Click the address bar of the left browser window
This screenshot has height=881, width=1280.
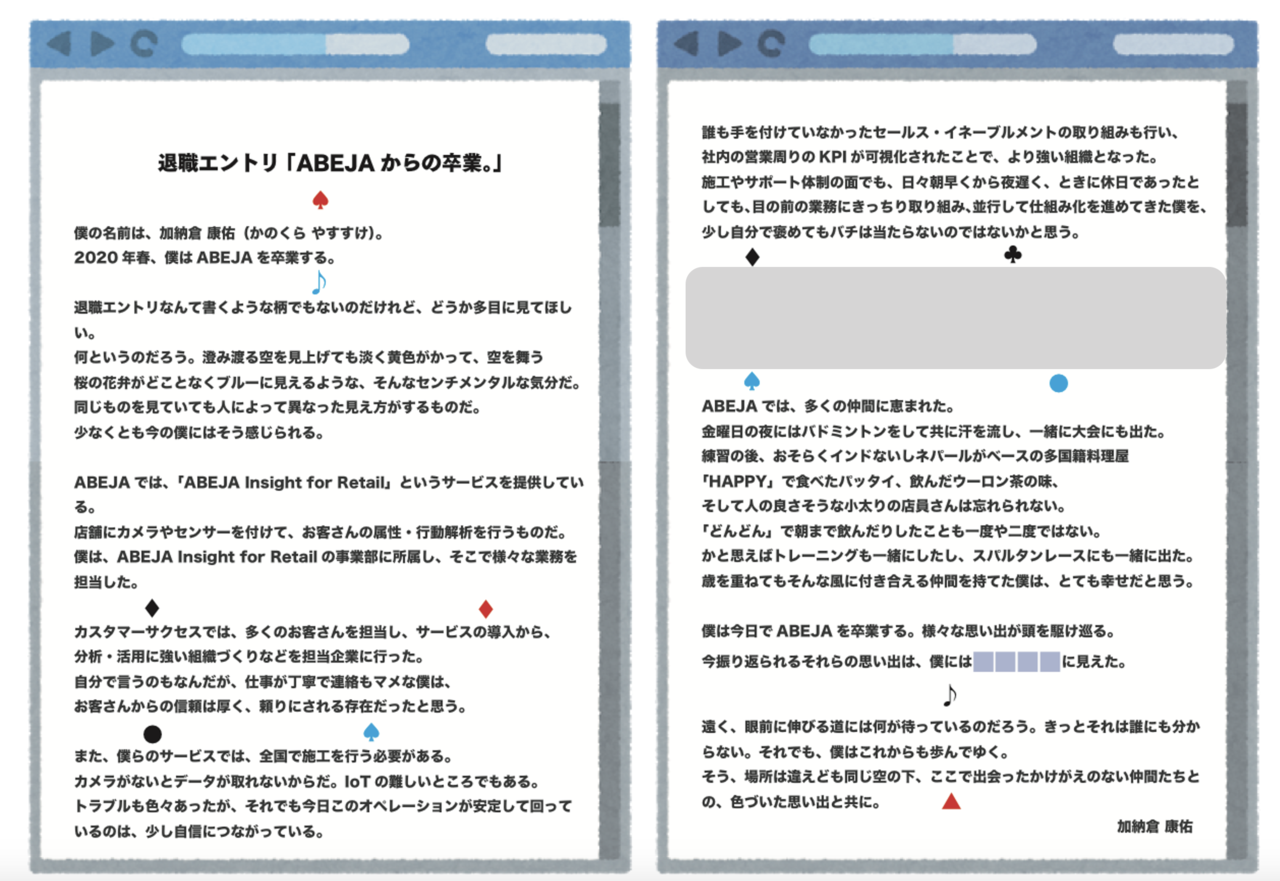click(295, 44)
